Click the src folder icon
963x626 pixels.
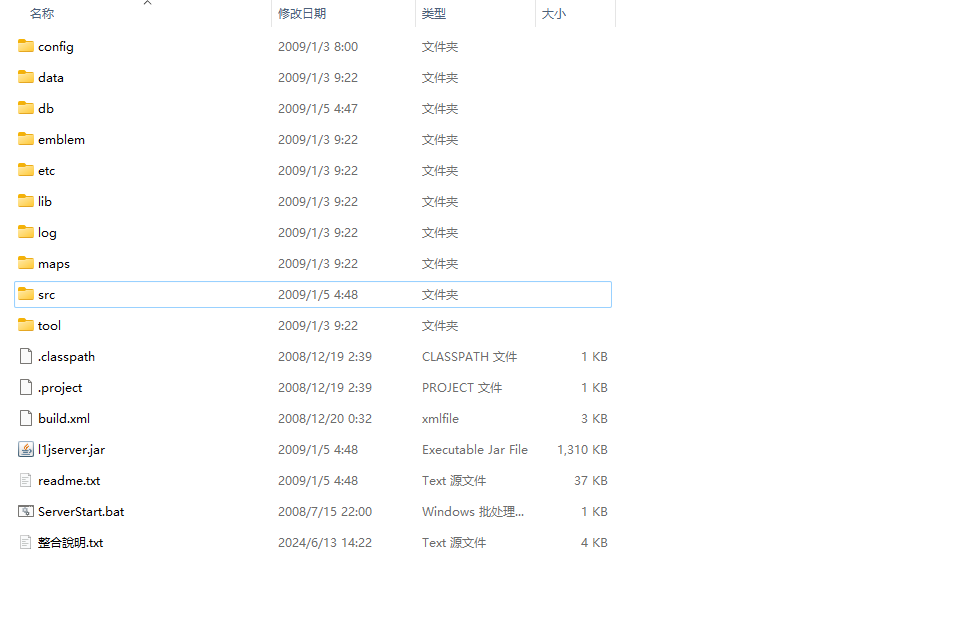pos(26,294)
